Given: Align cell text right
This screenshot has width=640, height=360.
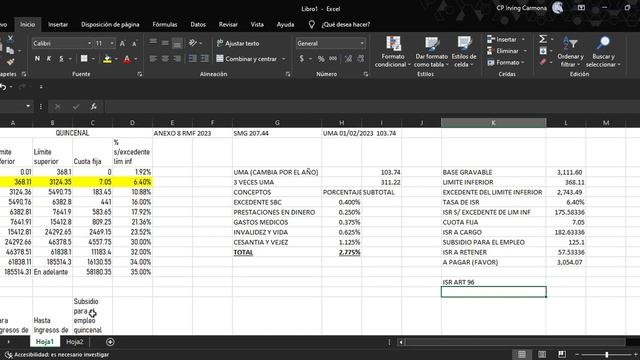Looking at the screenshot, I should coord(177,59).
